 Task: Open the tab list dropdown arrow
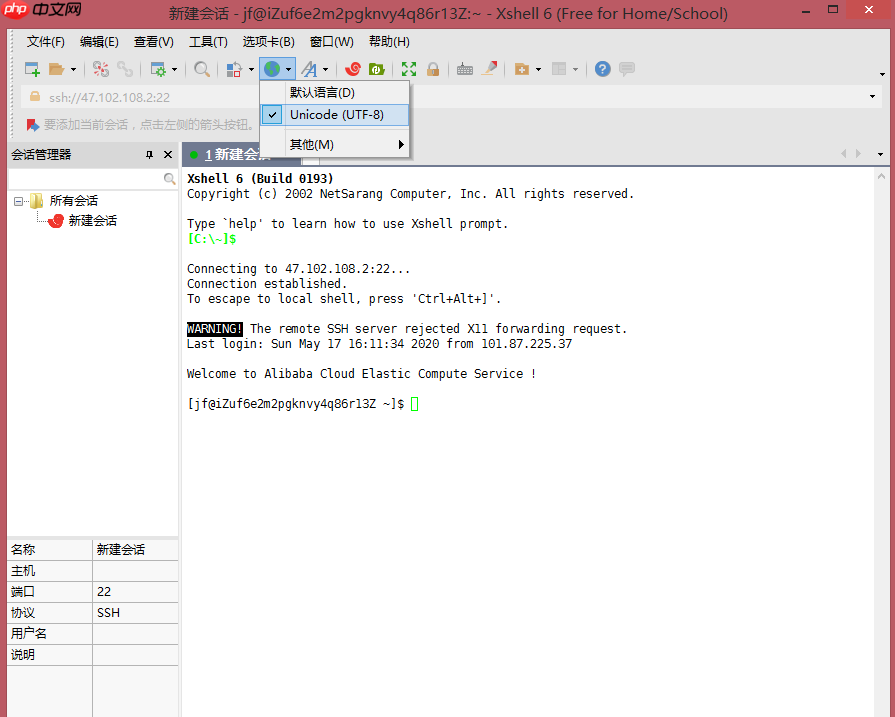pyautogui.click(x=880, y=154)
